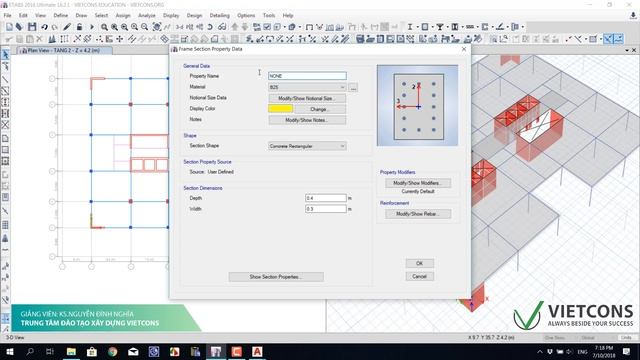Select the draw line tool in left toolbar
Screen dimensions: 640x360
[x=5, y=79]
